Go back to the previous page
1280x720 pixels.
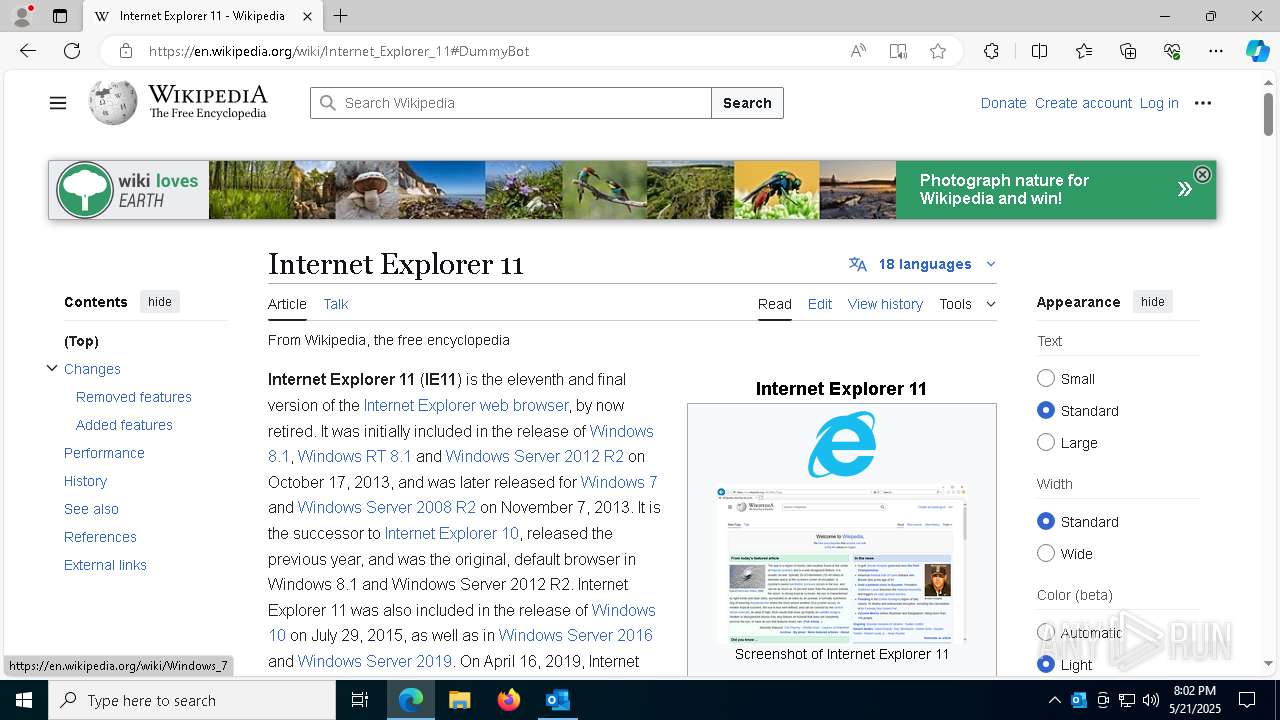pos(28,51)
